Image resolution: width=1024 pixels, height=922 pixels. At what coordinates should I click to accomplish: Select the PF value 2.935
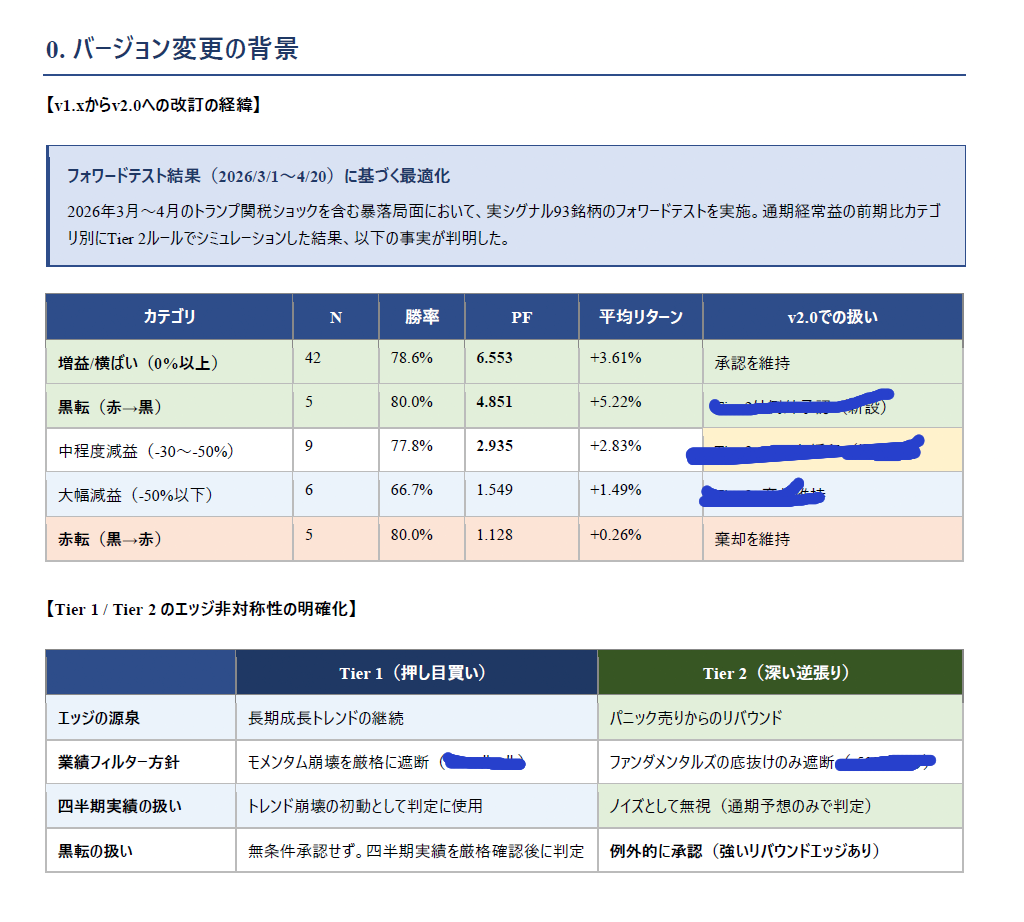[x=494, y=446]
